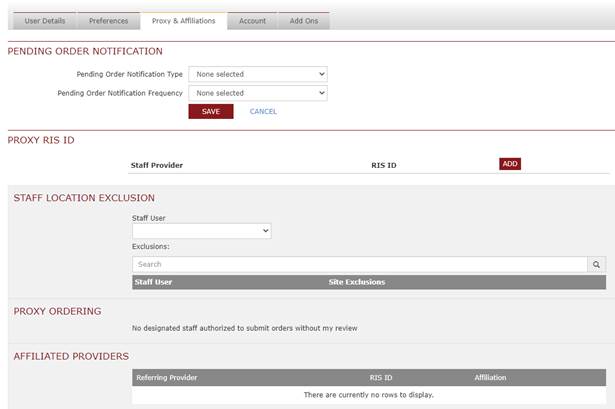Screen dimensions: 615x409
Task: Click ADD button in Proxy RIS ID
Action: 510,164
